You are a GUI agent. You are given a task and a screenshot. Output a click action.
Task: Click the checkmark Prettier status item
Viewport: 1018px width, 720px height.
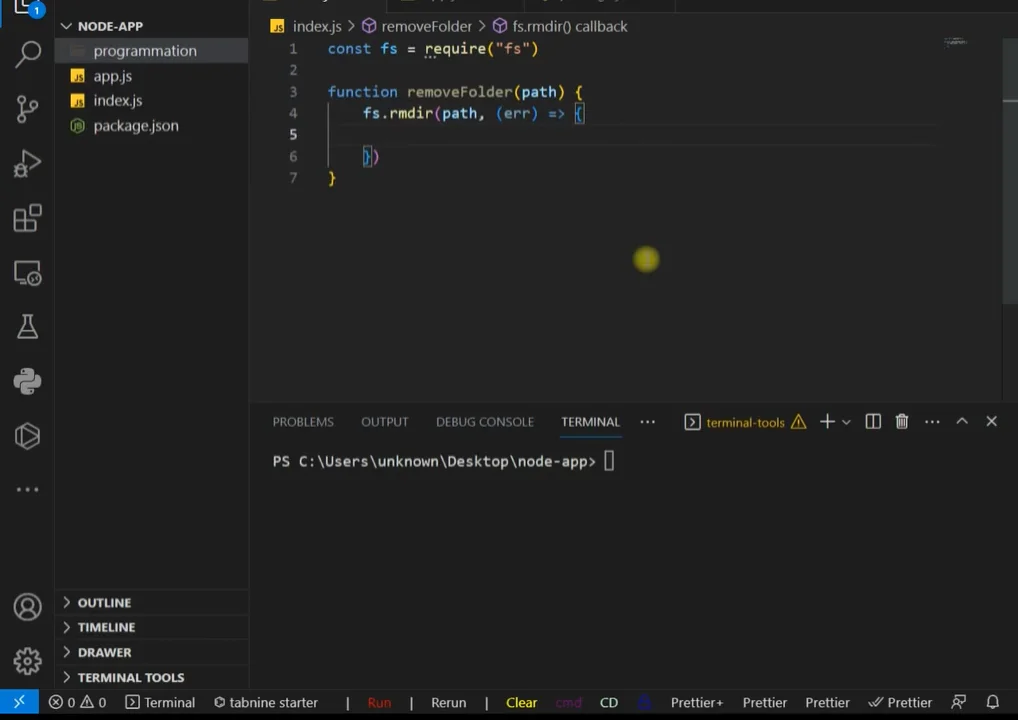(x=900, y=702)
